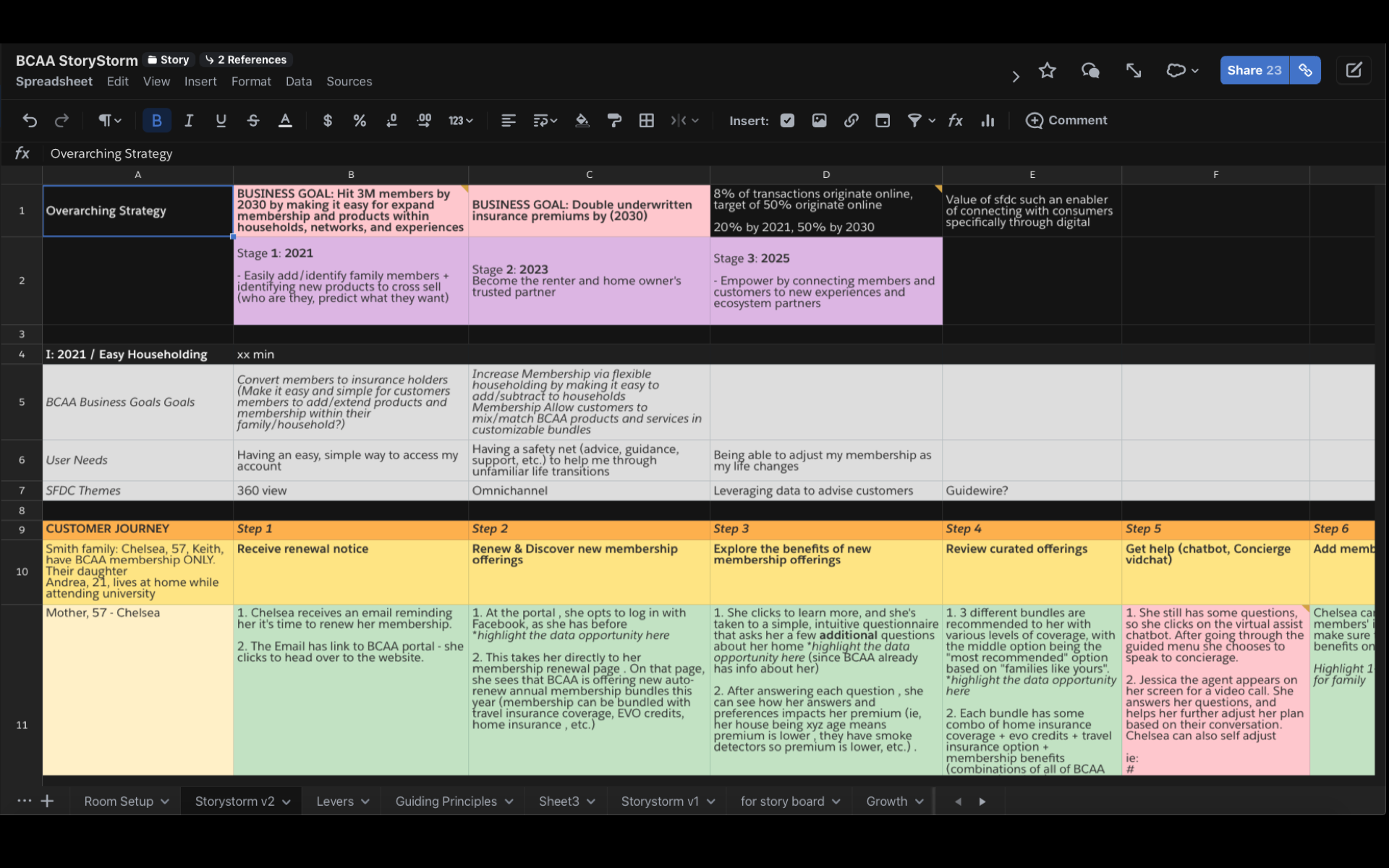Open the Spreadsheet menu

54,82
